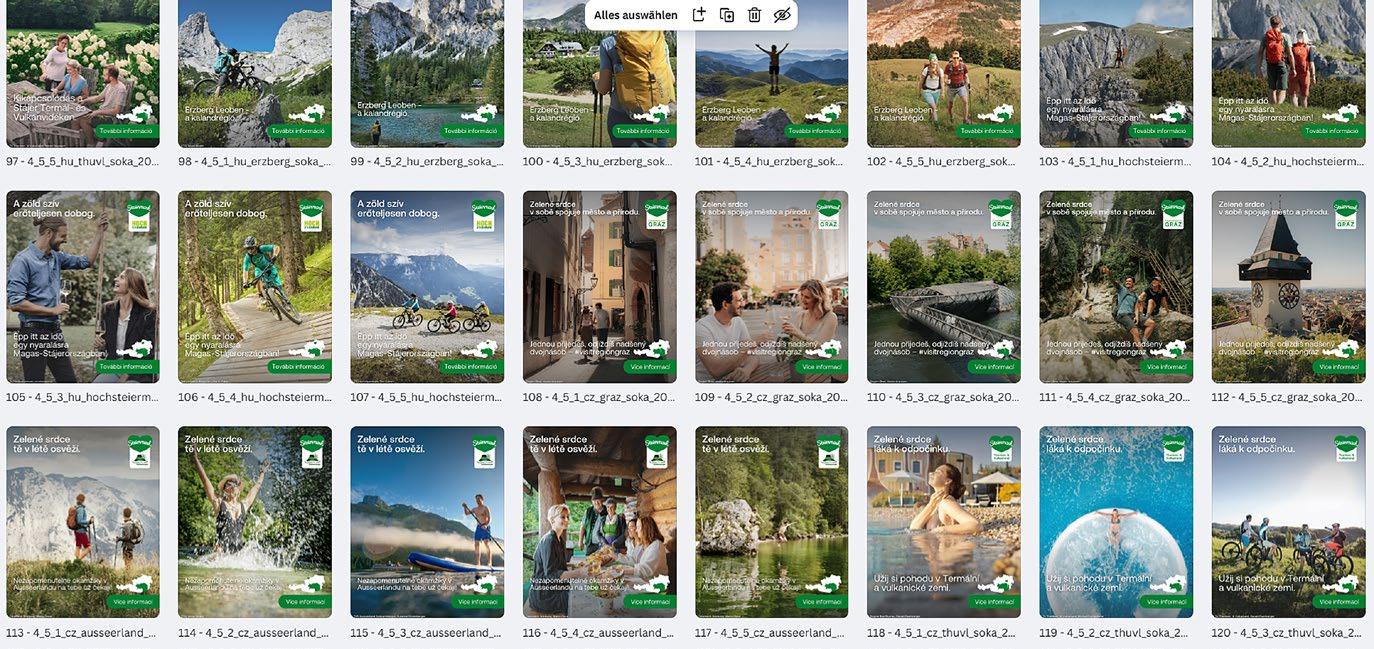Select page 106 biker on wooden trail
Viewport: 1374px width, 649px height.
[x=255, y=287]
